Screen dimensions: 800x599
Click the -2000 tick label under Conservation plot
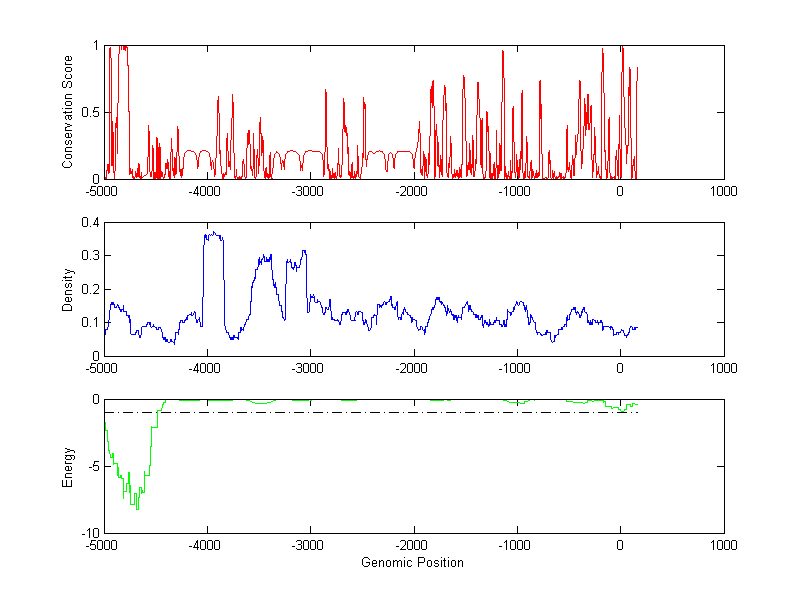(x=413, y=191)
